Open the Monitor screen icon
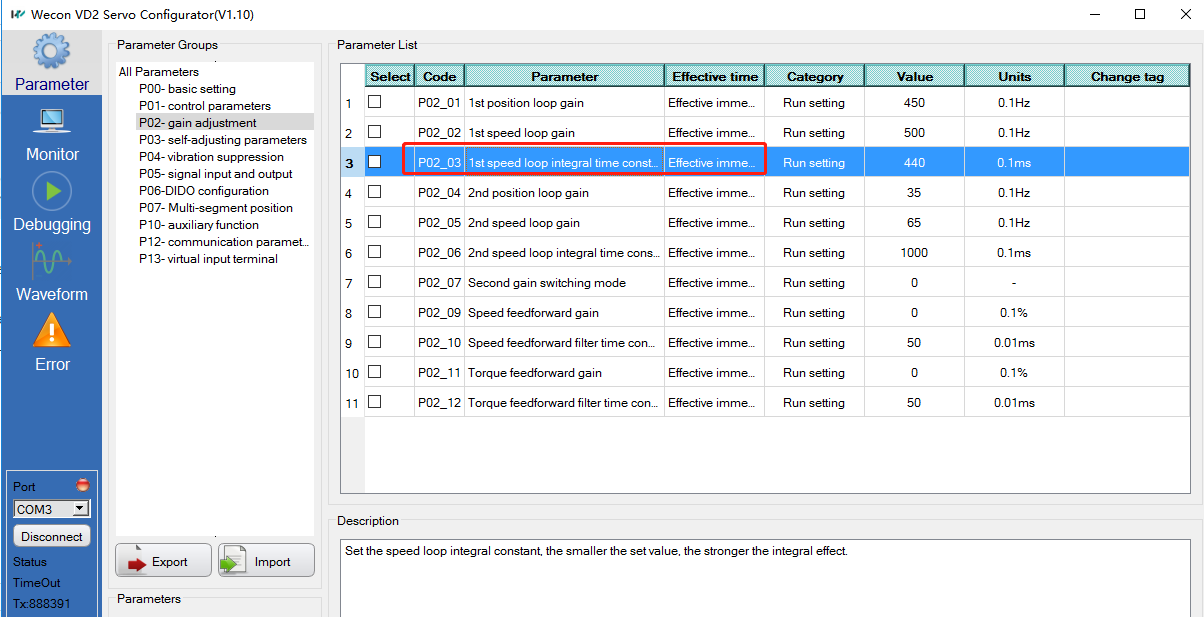 click(x=52, y=122)
